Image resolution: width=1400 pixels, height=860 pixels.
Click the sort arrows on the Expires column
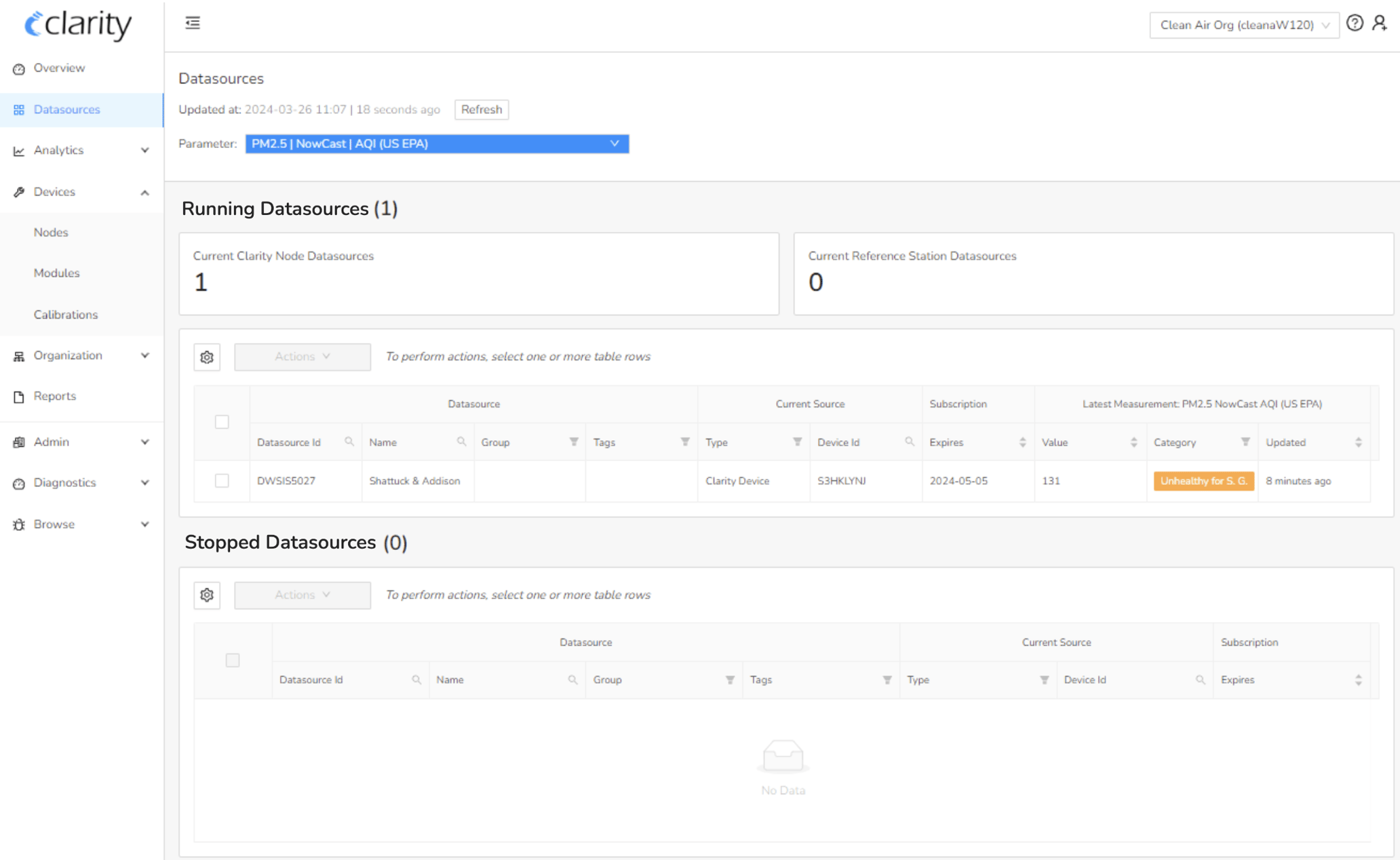[x=1022, y=442]
